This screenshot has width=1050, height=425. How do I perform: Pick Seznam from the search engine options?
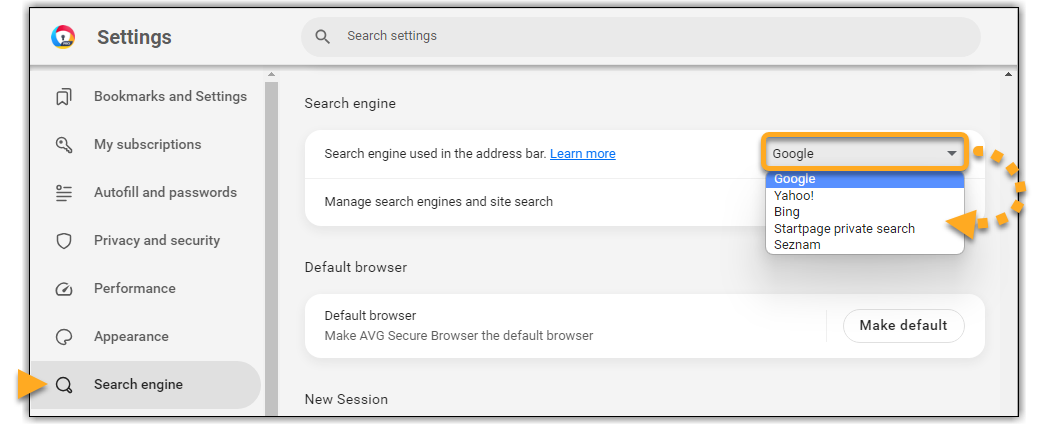pyautogui.click(x=797, y=244)
